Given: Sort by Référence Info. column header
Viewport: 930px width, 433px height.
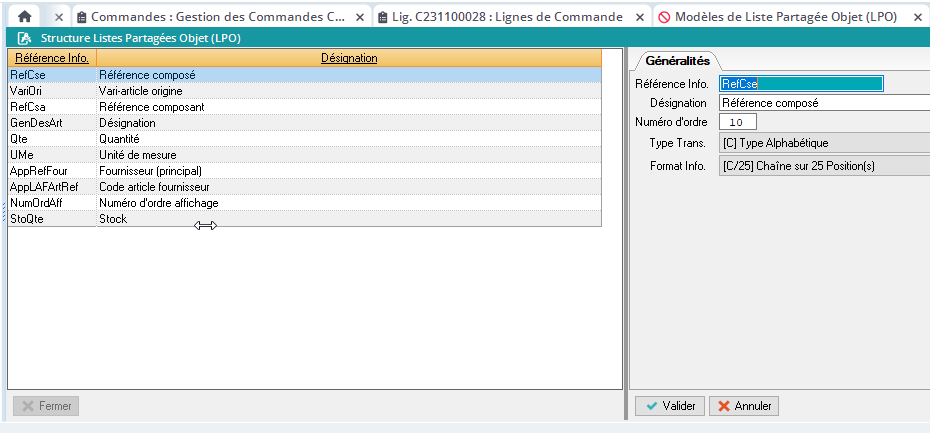Looking at the screenshot, I should click(52, 58).
